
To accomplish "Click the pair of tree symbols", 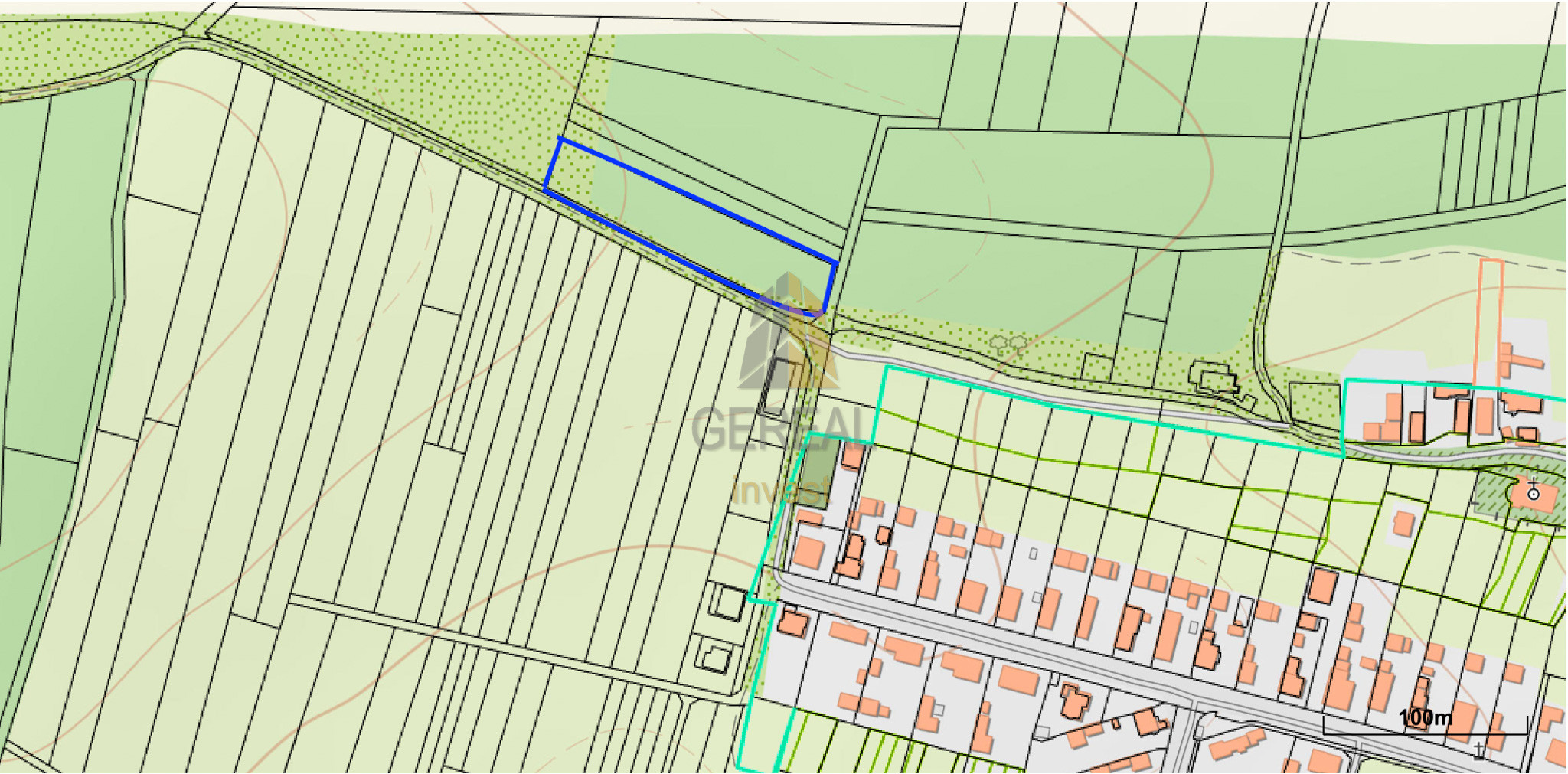I will click(1008, 343).
